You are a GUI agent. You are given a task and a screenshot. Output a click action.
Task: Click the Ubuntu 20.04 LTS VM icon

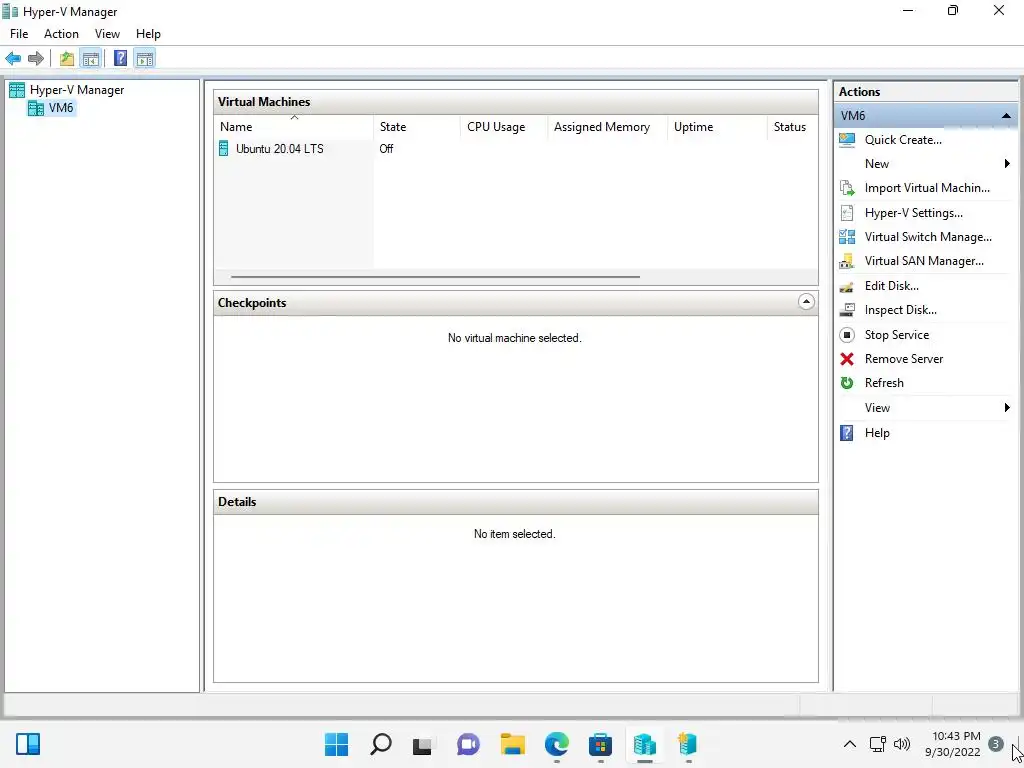coord(223,149)
